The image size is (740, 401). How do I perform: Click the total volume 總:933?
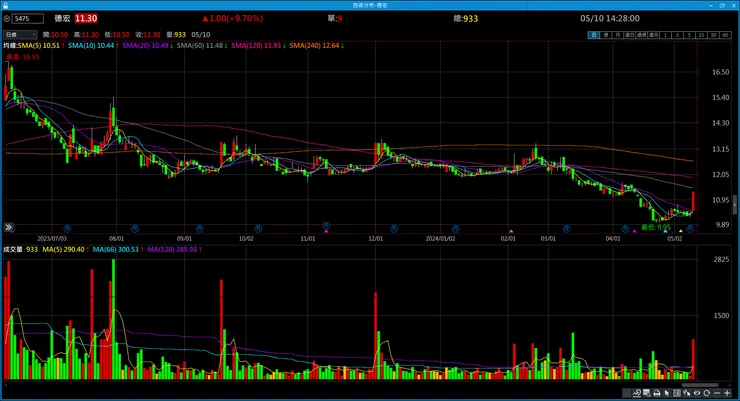(x=466, y=18)
